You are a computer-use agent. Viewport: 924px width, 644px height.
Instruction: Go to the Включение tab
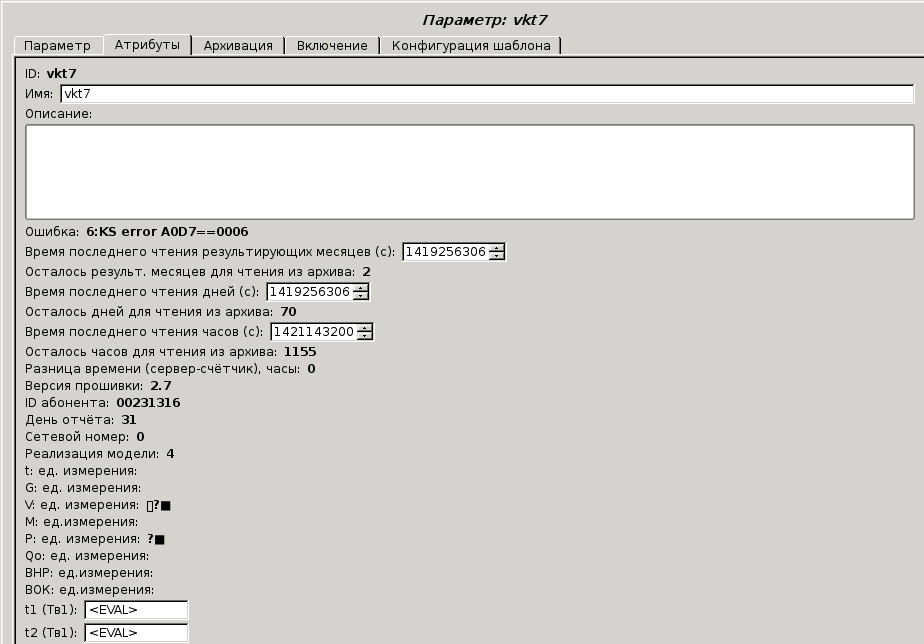334,46
